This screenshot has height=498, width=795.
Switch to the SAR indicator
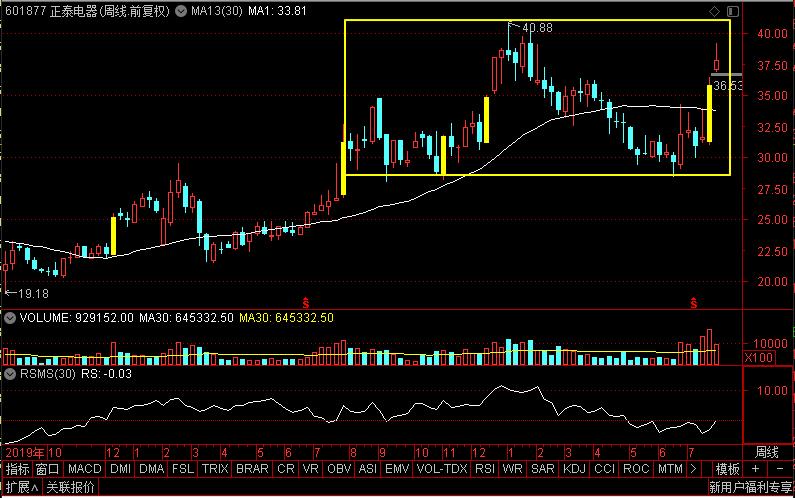tap(543, 469)
